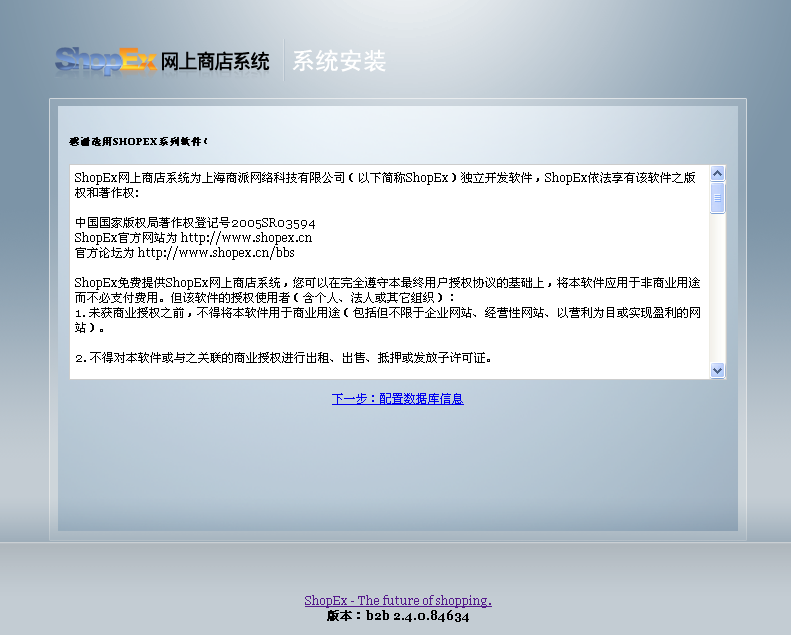
Task: Click license clause 2 about renting or selling
Action: pos(284,358)
